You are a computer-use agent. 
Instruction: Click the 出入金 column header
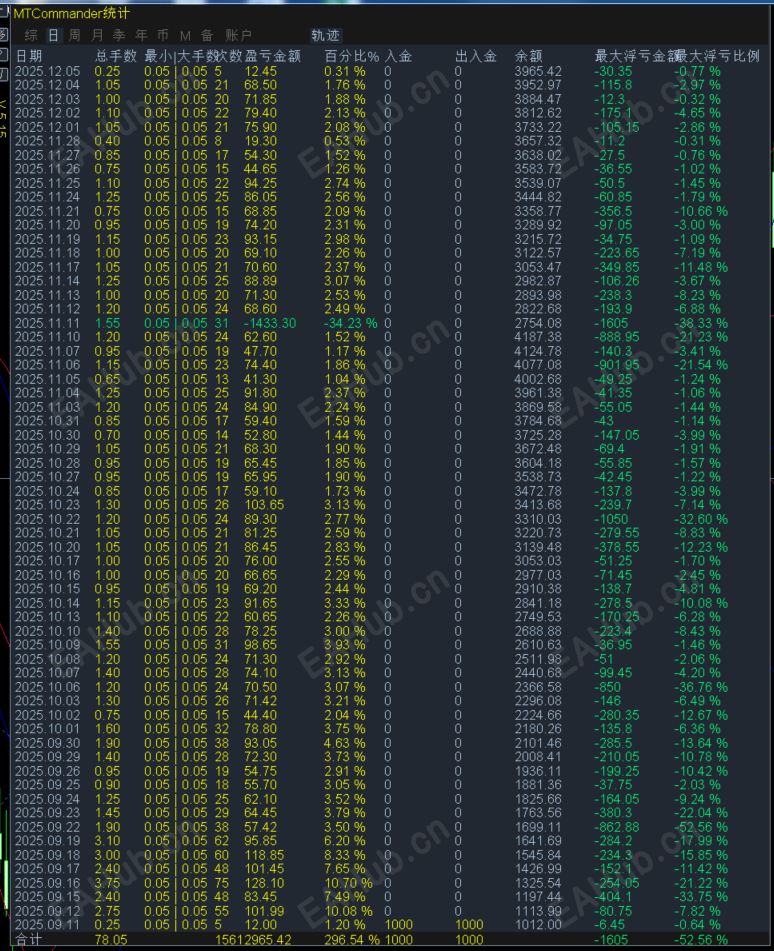[476, 56]
